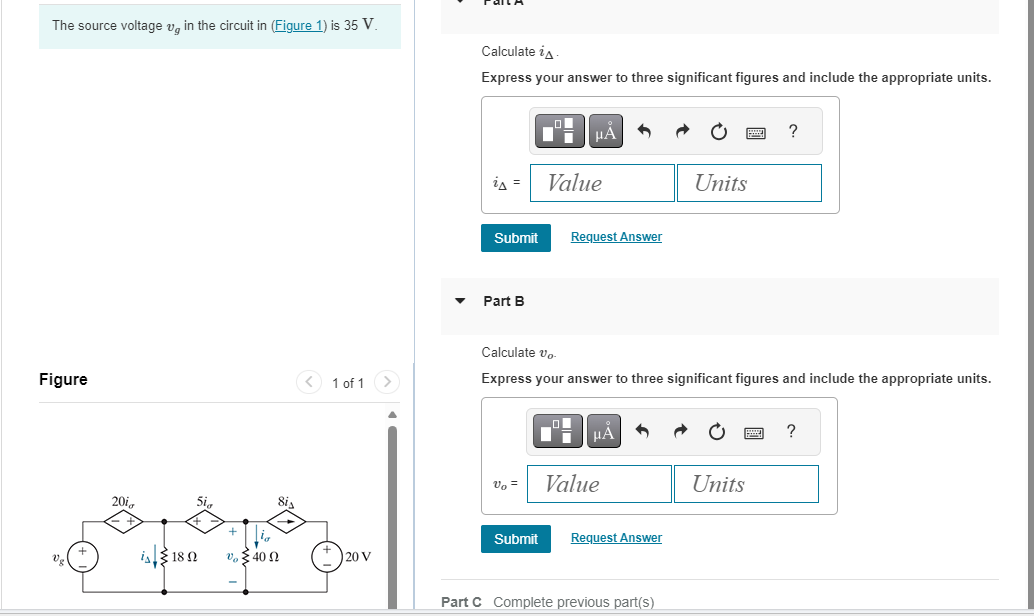Image resolution: width=1034 pixels, height=616 pixels.
Task: Click the help question mark in Part A toolbar
Action: click(x=792, y=130)
